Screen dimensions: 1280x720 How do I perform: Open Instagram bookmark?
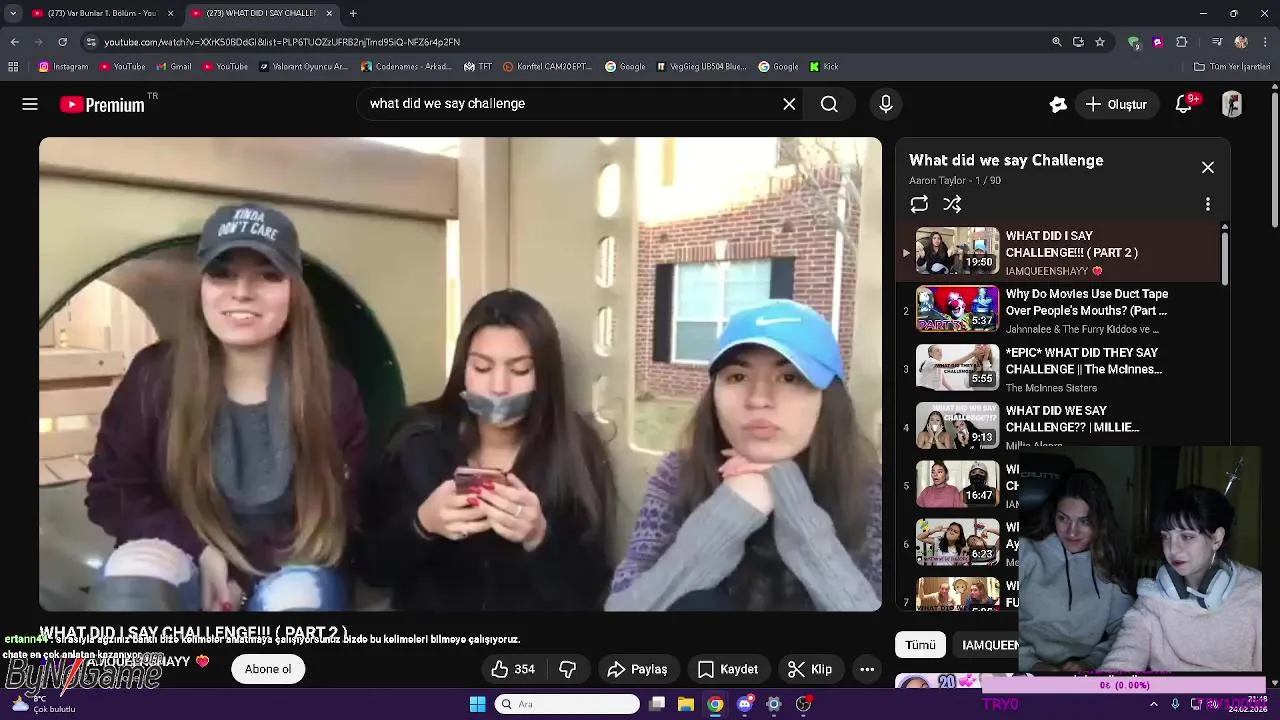(64, 67)
